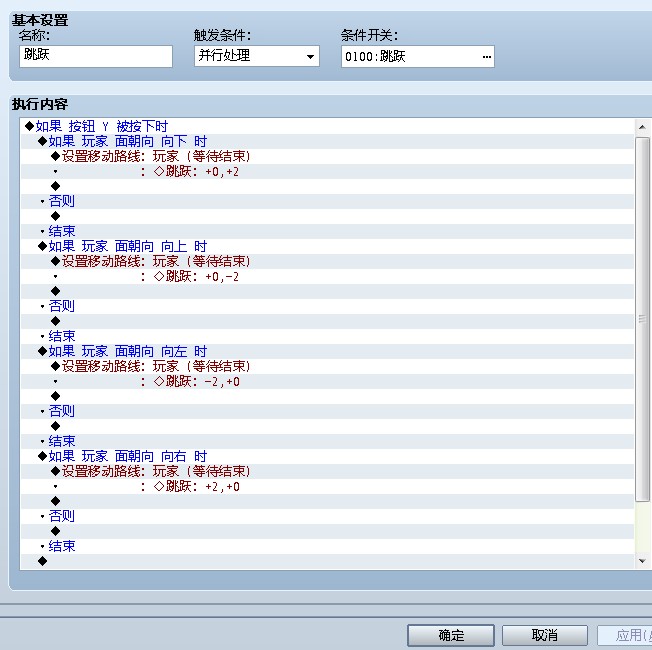Open the 触发条件 dropdown showing 并行处理
Screen dimensions: 652x650
(x=257, y=56)
